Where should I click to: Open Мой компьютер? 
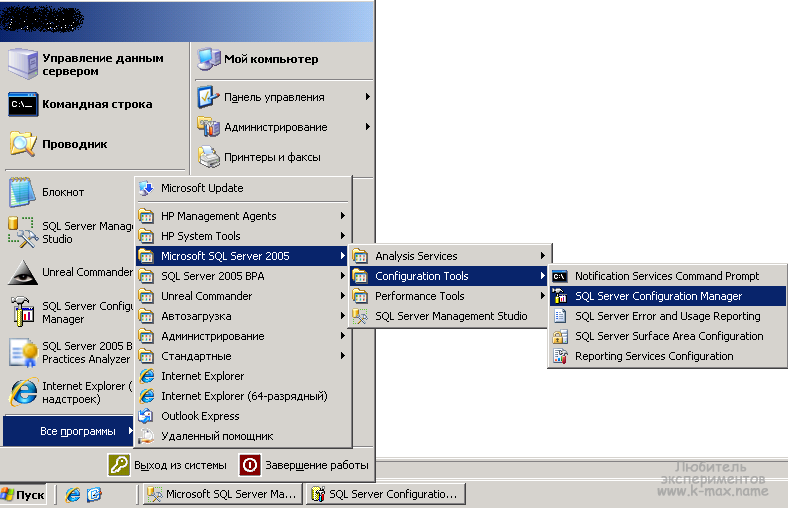click(283, 59)
